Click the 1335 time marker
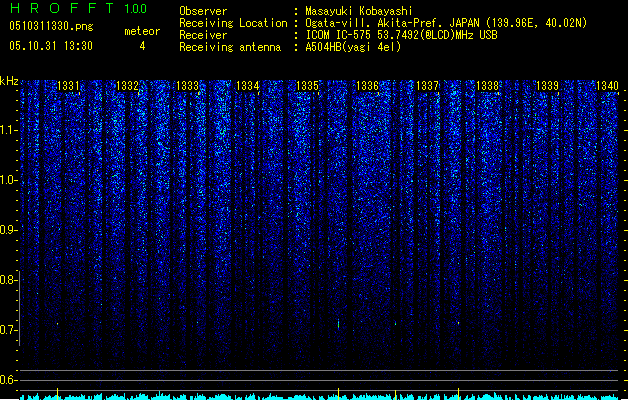This screenshot has height=400, width=629. pos(307,86)
